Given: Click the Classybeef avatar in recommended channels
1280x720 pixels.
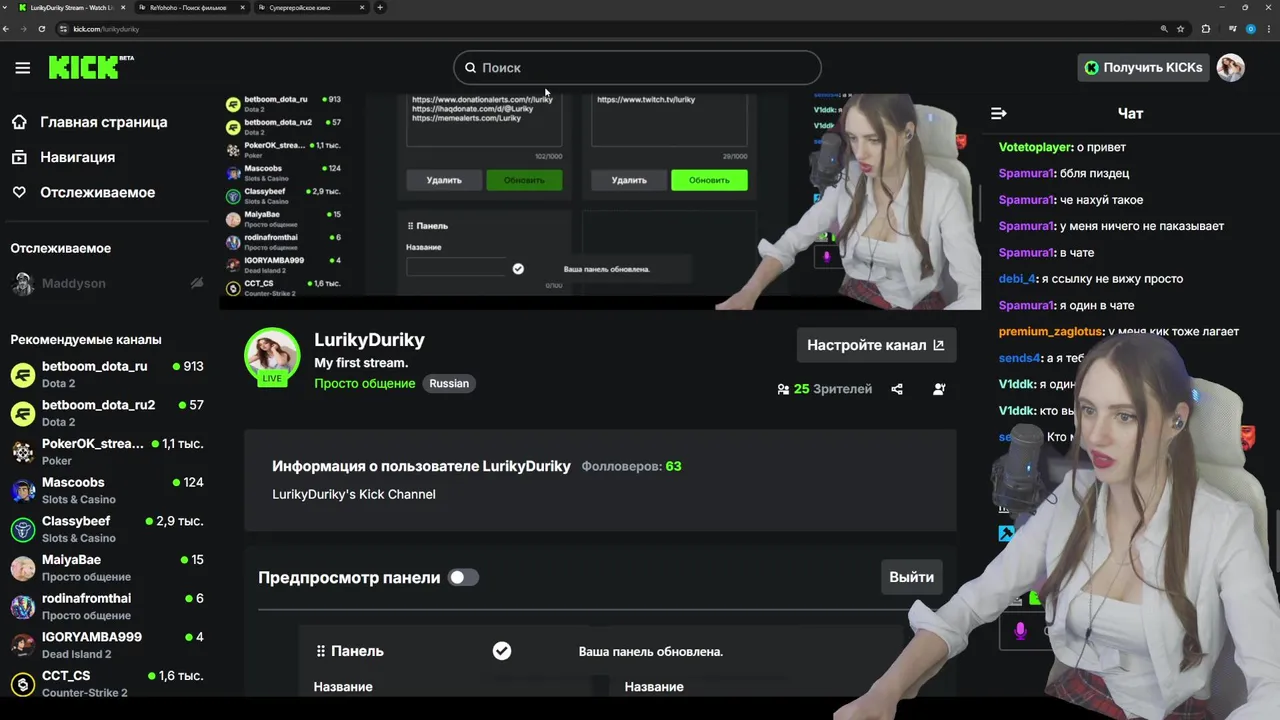Looking at the screenshot, I should [22, 529].
